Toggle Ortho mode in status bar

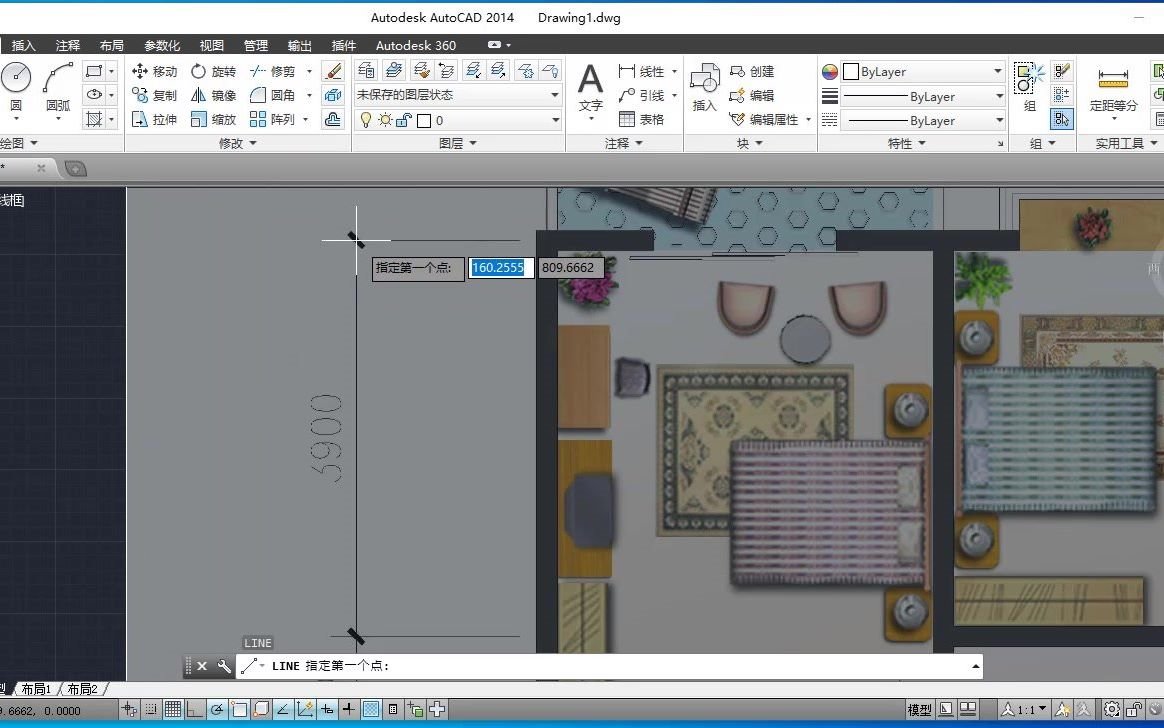point(195,709)
